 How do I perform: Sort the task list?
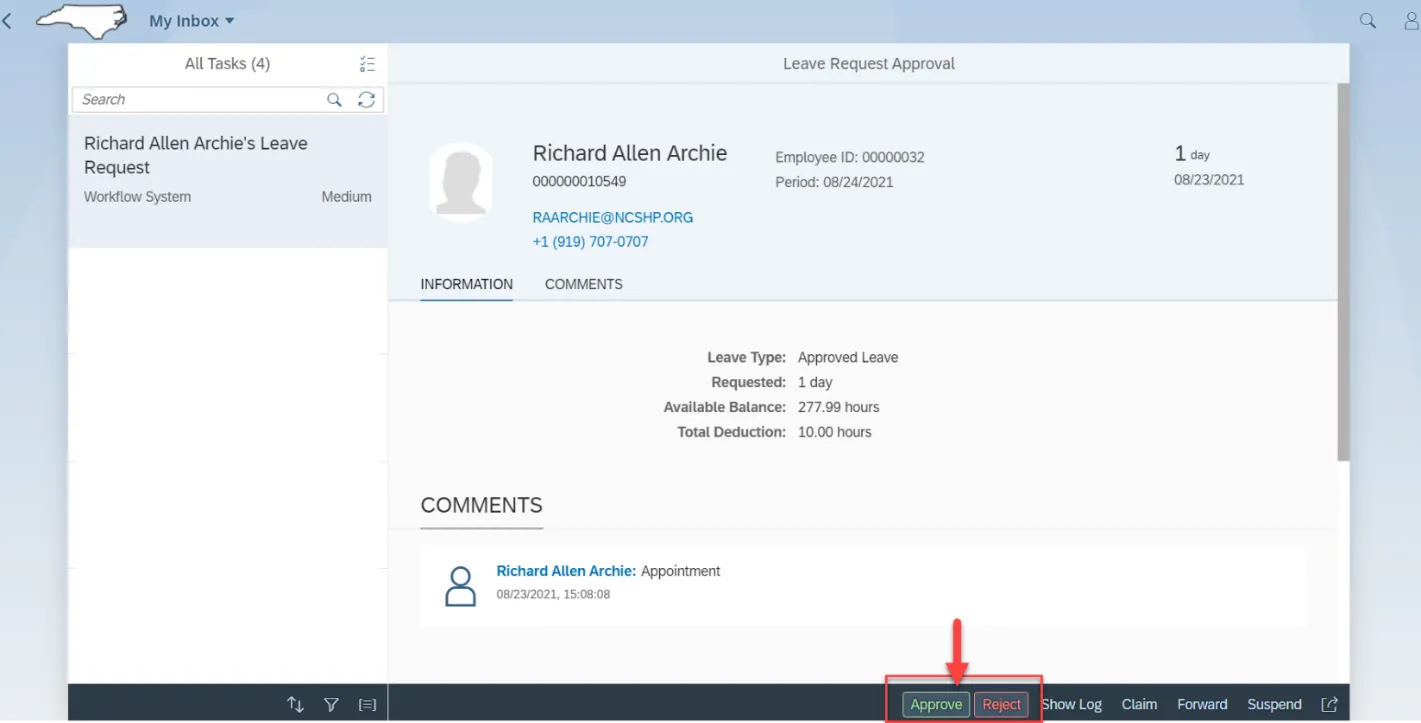295,704
